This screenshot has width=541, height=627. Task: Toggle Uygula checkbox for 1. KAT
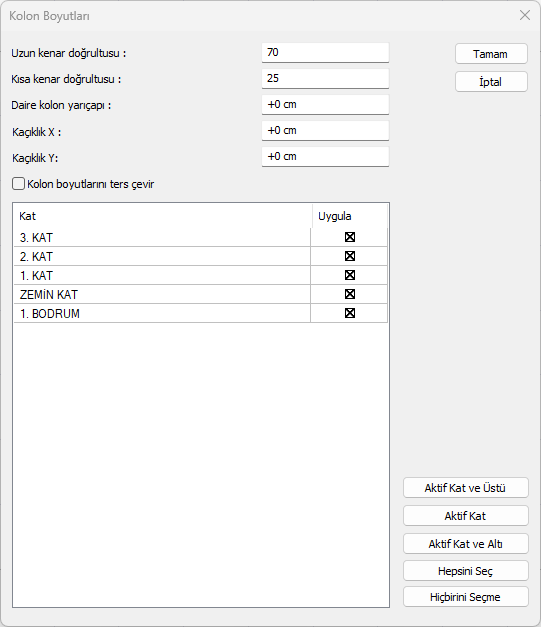(x=350, y=275)
